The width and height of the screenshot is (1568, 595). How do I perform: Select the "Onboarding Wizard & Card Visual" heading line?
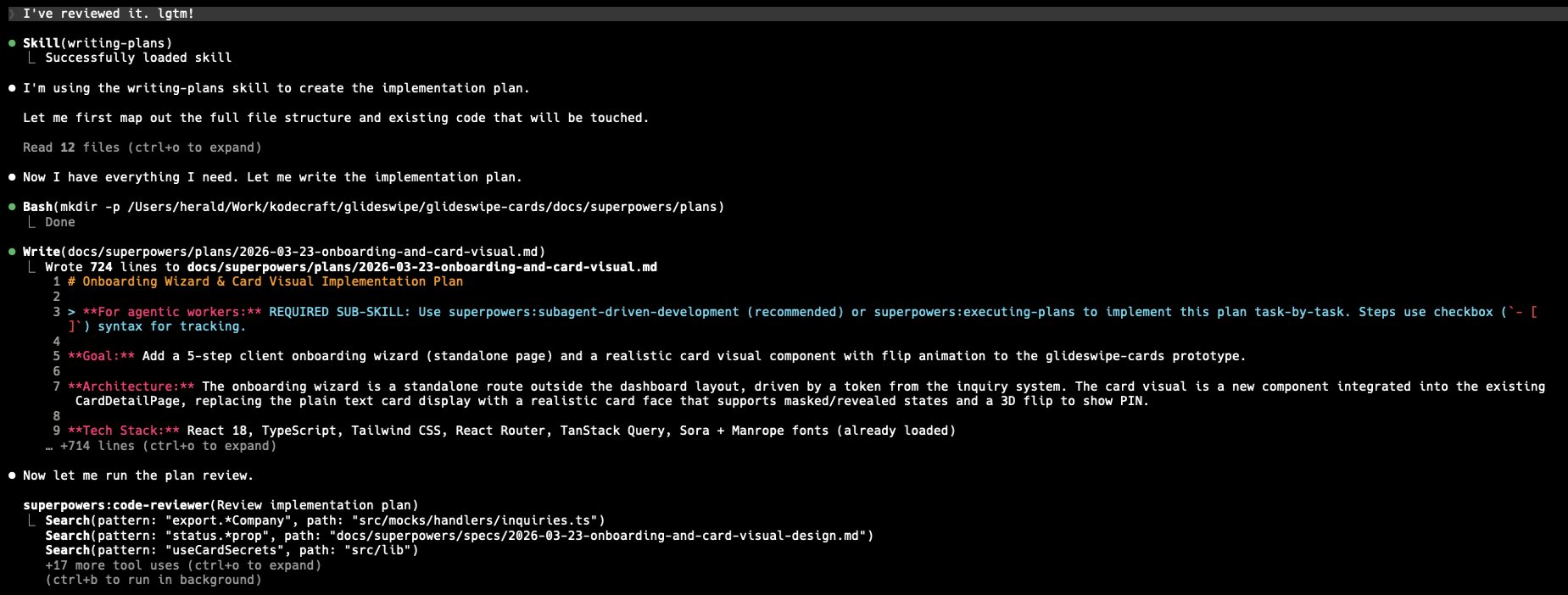click(x=265, y=281)
